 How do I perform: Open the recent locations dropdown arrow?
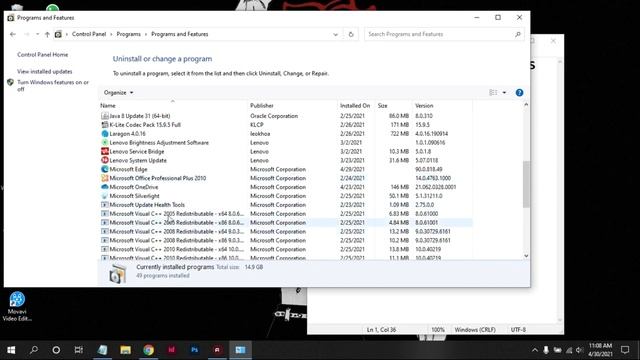point(37,34)
